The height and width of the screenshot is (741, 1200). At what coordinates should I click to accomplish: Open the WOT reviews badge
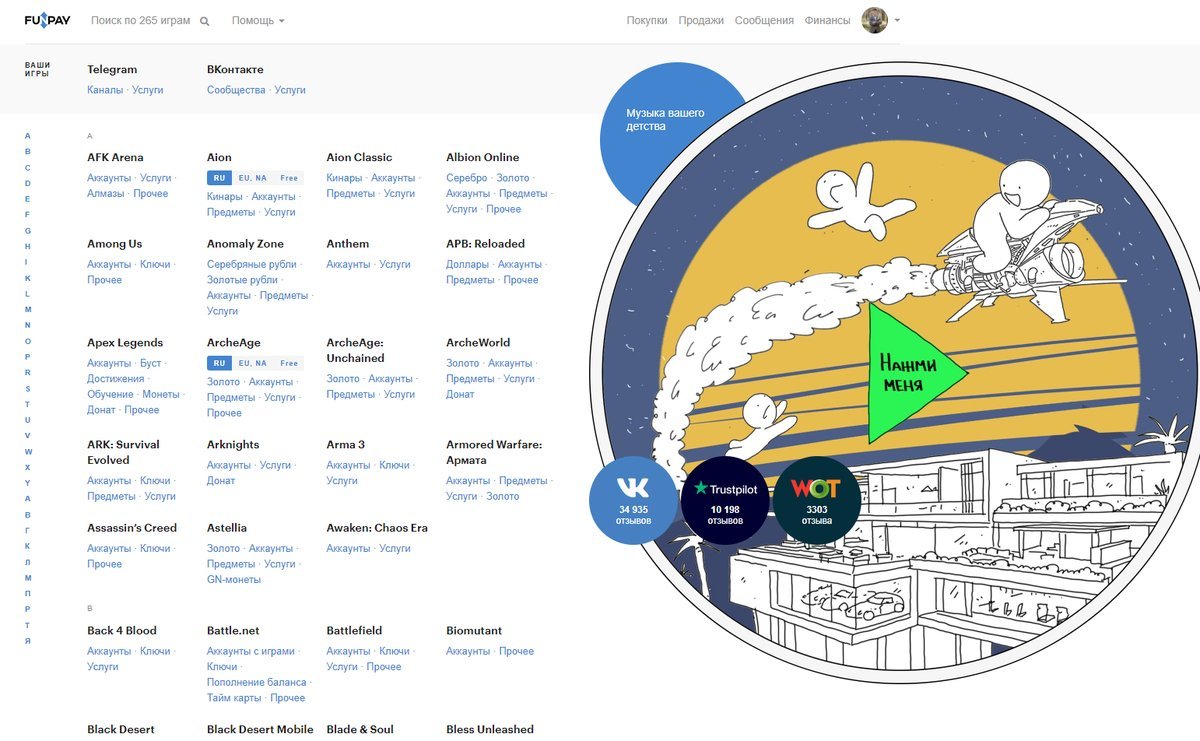tap(817, 500)
